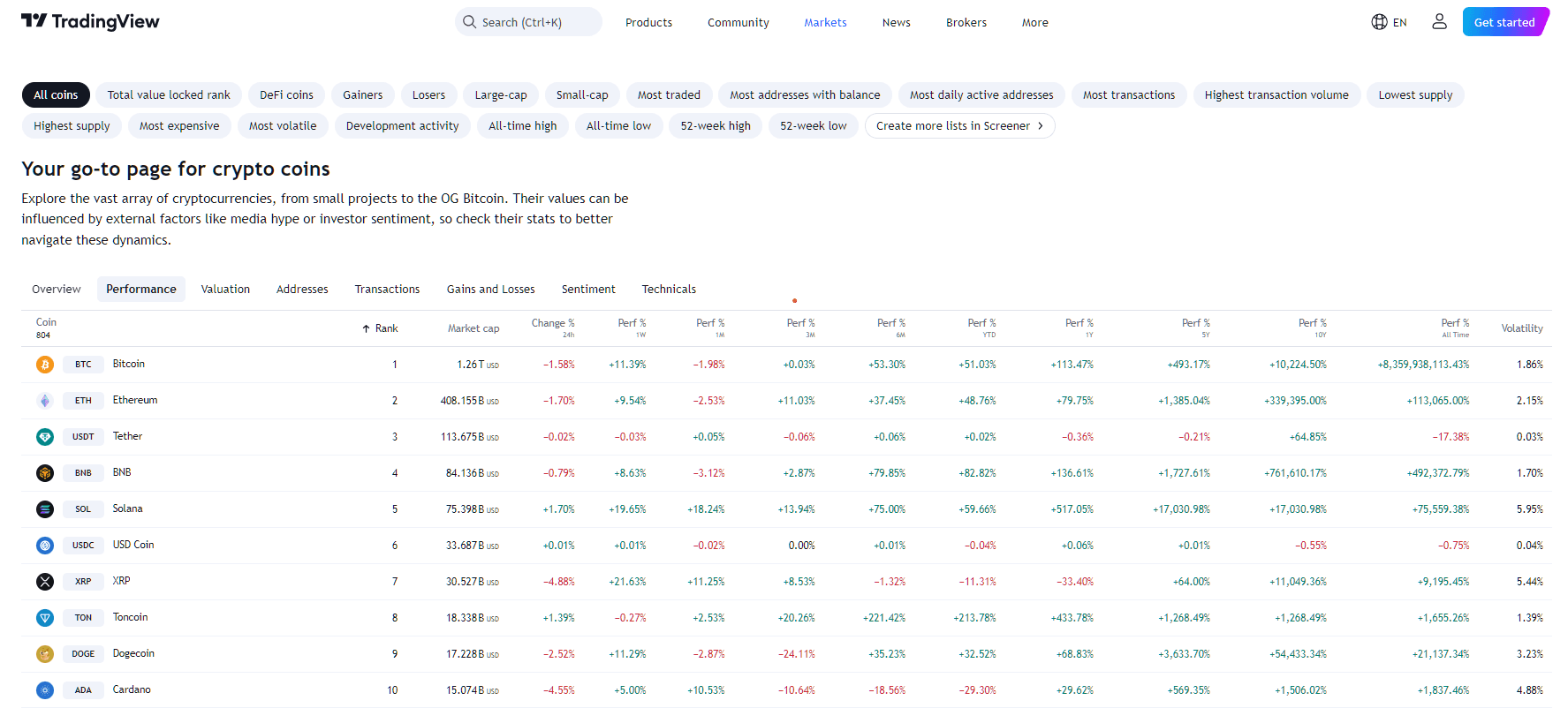Switch to the Sentiment tab
Viewport: 1568px width, 708px height.
coord(588,290)
